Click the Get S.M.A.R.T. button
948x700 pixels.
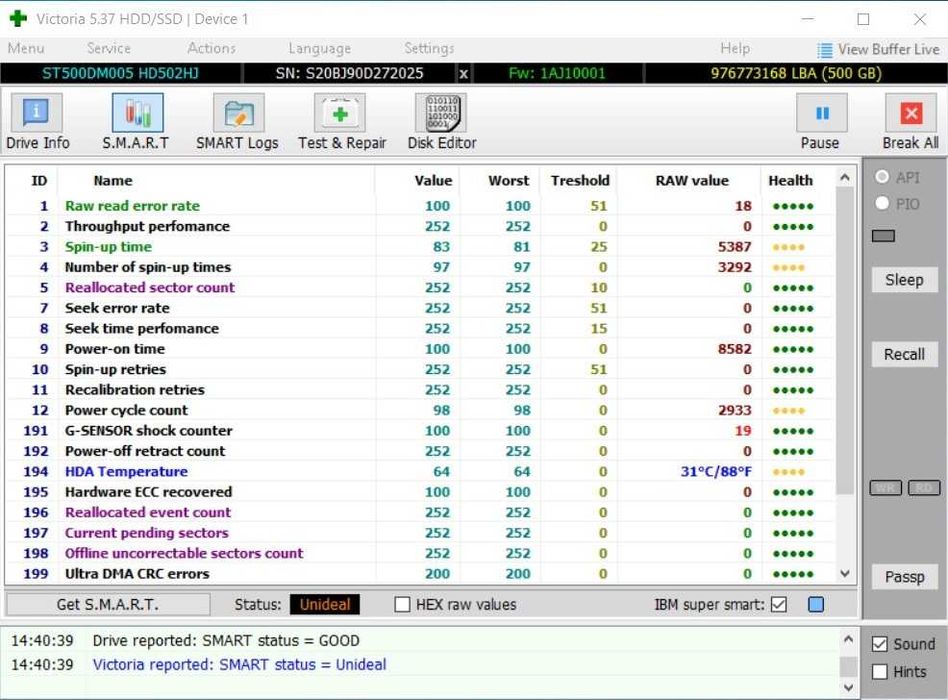point(108,604)
